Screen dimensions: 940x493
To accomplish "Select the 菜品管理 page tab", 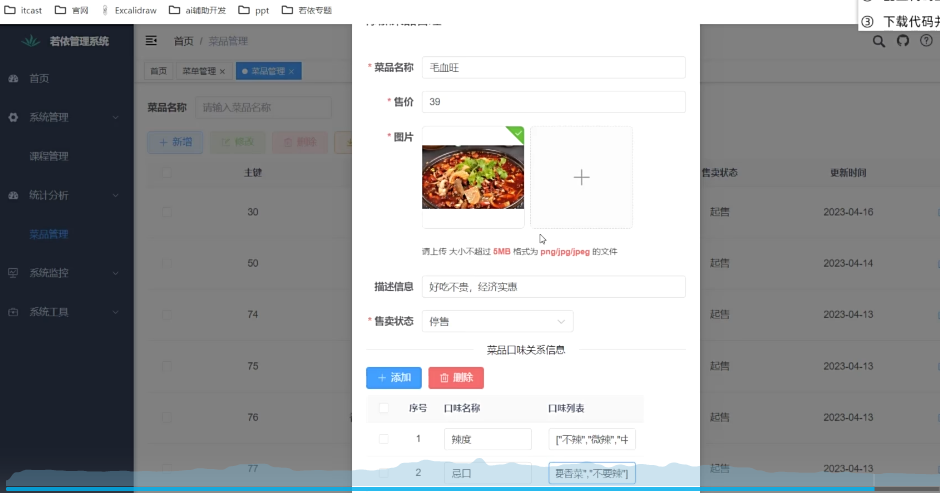I will (269, 71).
